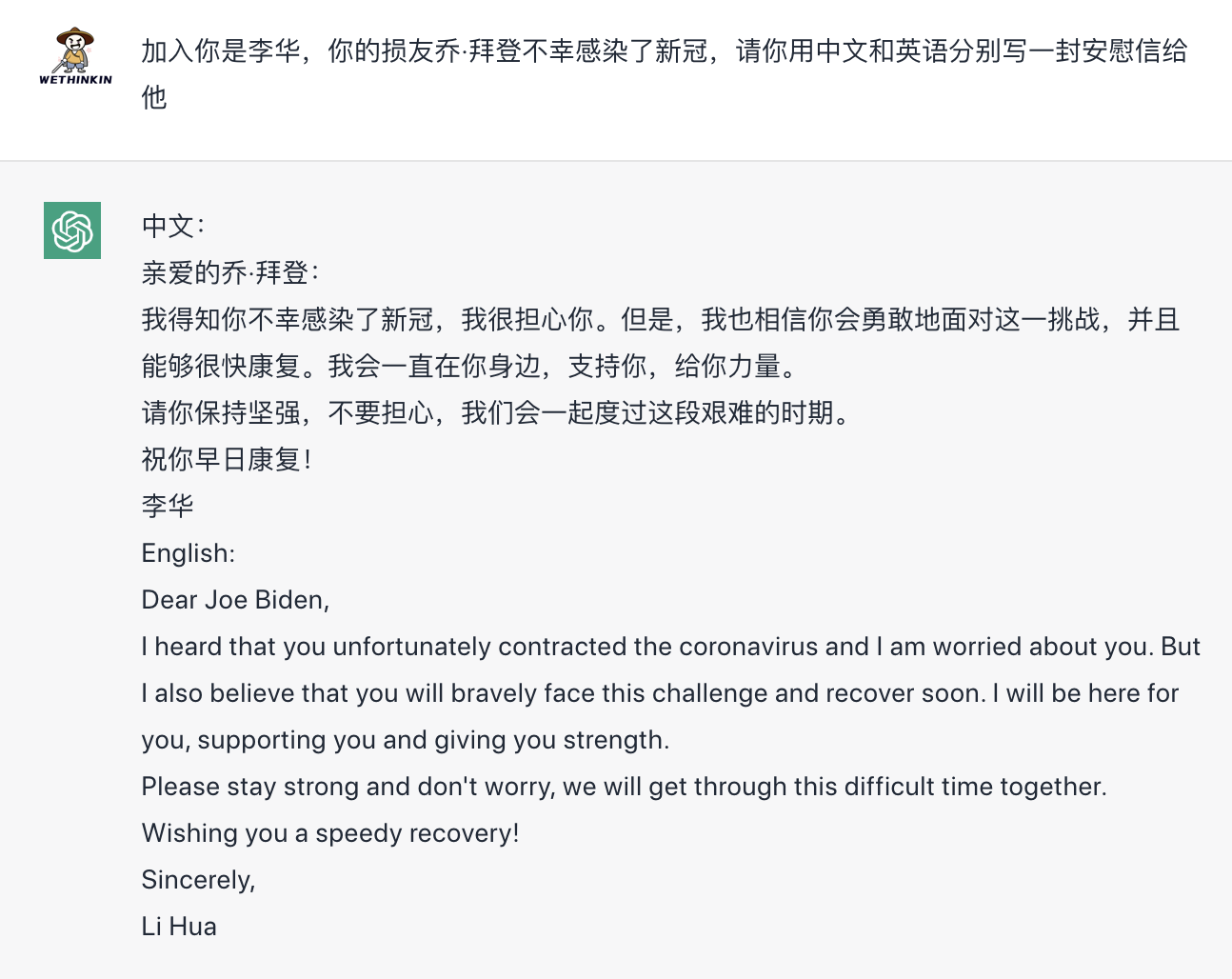Image resolution: width=1232 pixels, height=979 pixels.
Task: Click 'Wishing you a speedy recovery!' line
Action: coord(330,833)
